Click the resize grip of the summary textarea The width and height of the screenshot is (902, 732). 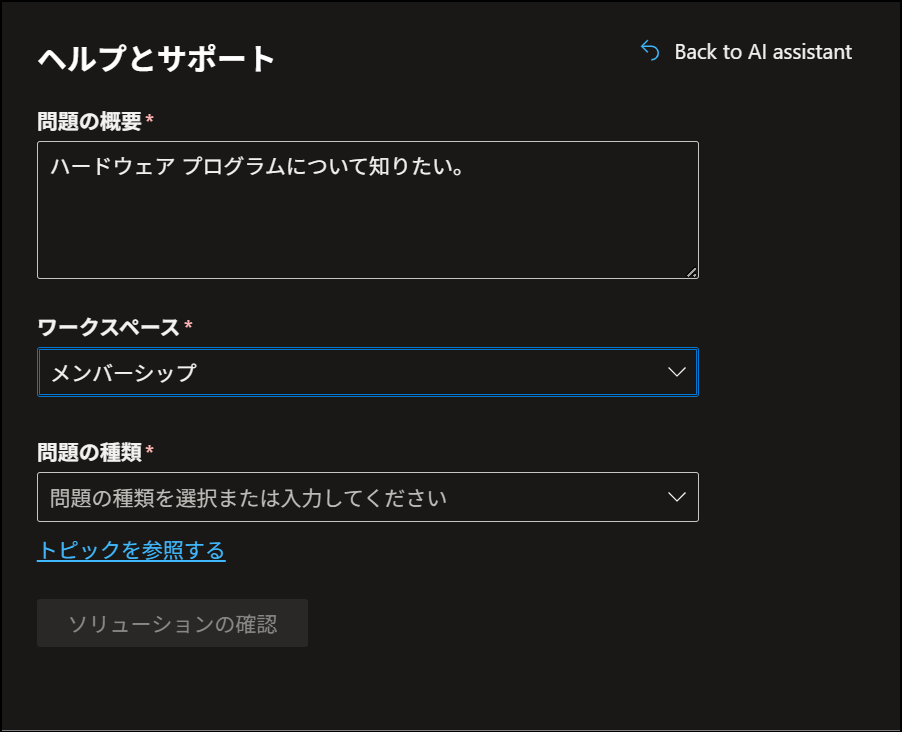click(x=692, y=271)
